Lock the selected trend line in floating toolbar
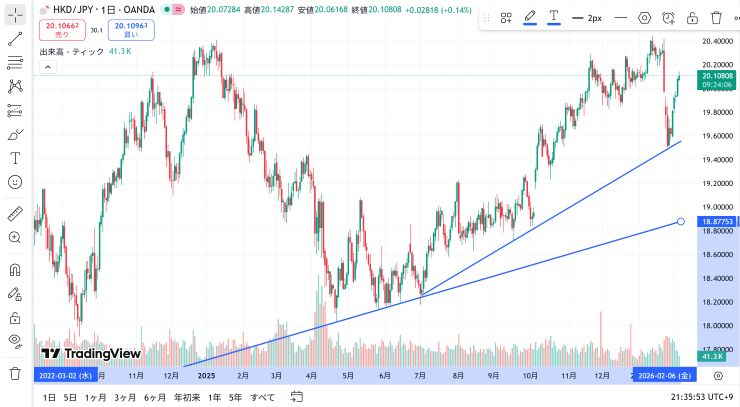 coord(692,18)
